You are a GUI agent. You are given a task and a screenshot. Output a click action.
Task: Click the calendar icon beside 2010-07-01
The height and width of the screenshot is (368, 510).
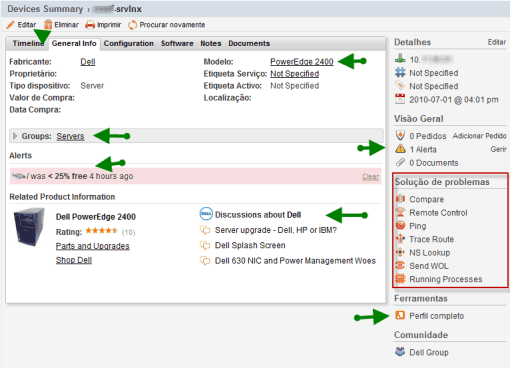tap(400, 99)
